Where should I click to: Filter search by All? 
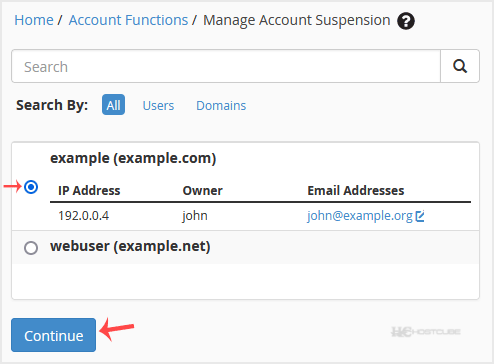(113, 105)
